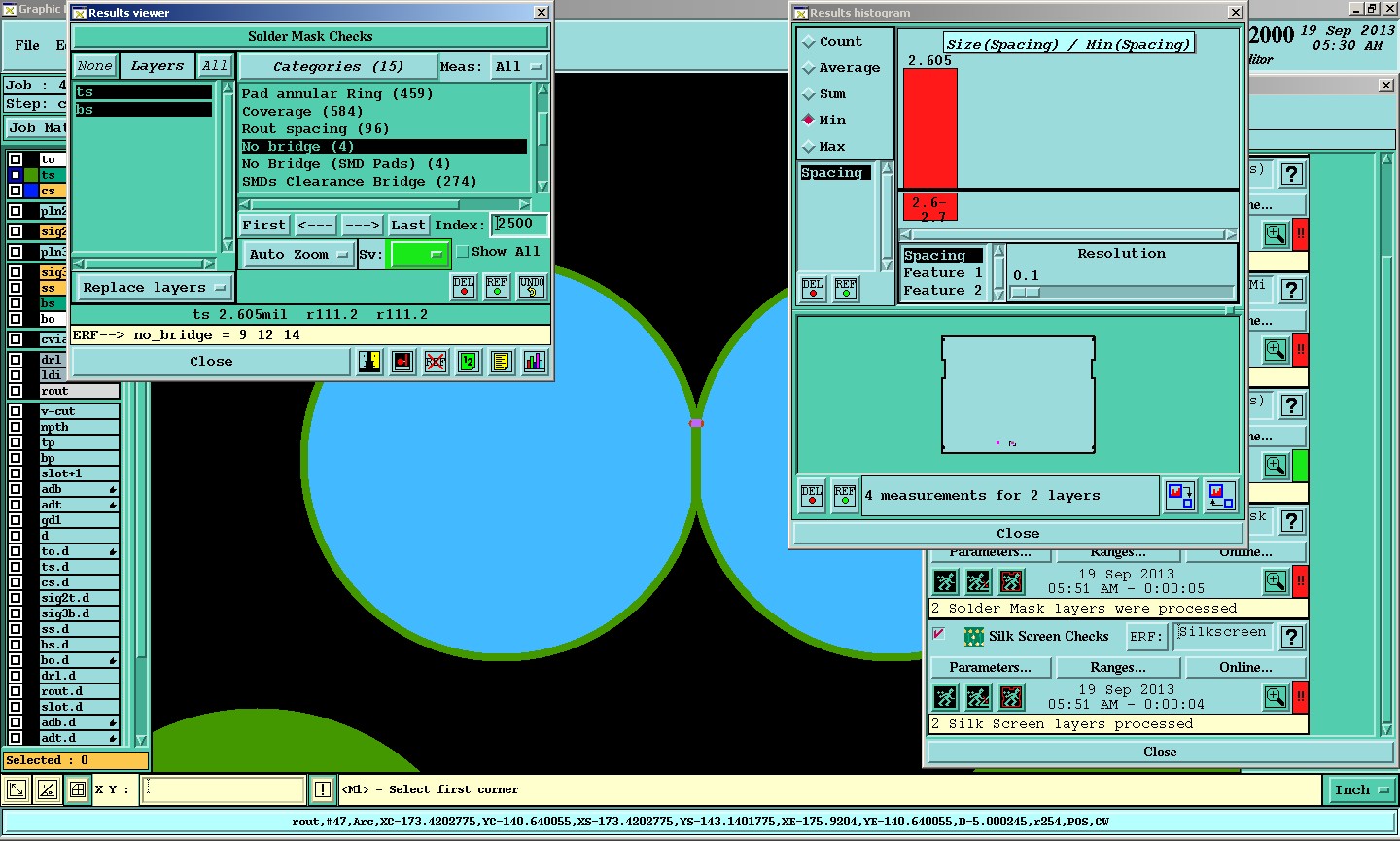The image size is (1400, 841).
Task: Click the red '!!' indicator for Silk Screen Checks
Action: point(1300,696)
